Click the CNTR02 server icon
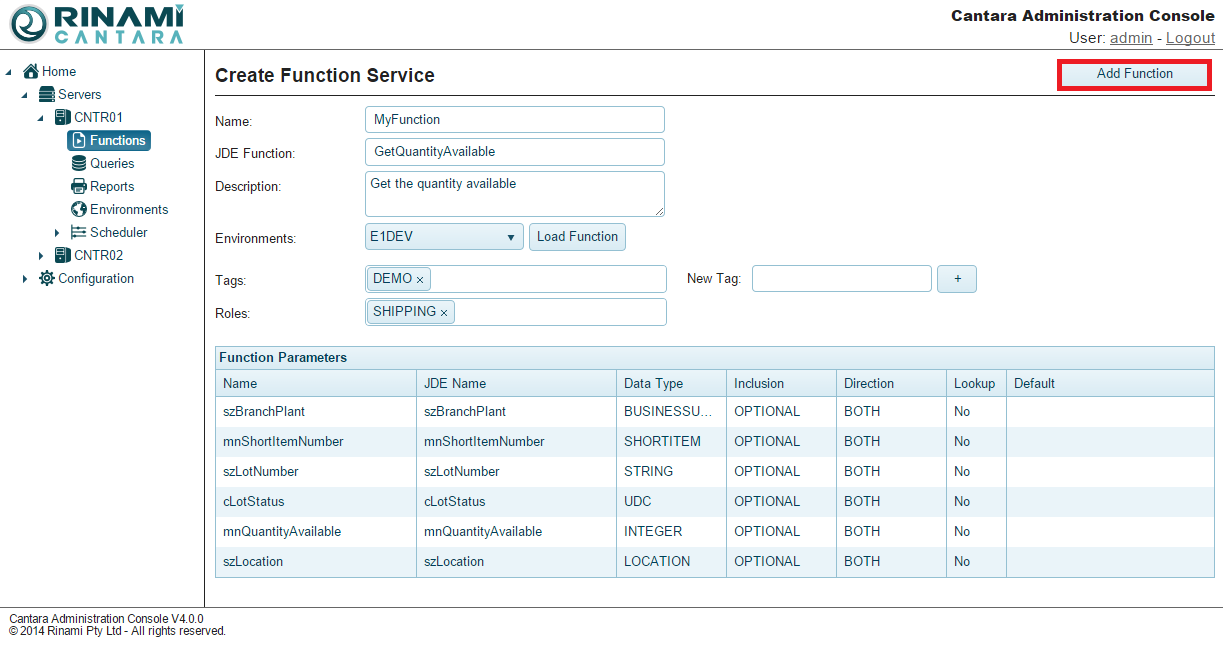The height and width of the screenshot is (654, 1223). [63, 255]
